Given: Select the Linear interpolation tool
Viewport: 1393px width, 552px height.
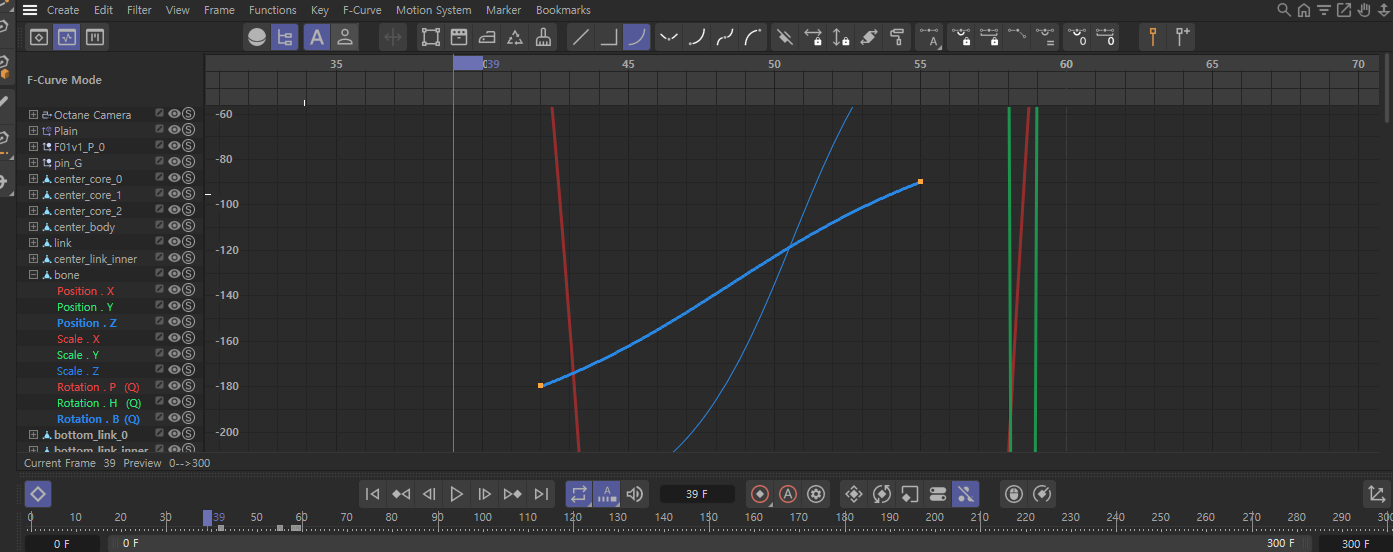Looking at the screenshot, I should pyautogui.click(x=579, y=38).
